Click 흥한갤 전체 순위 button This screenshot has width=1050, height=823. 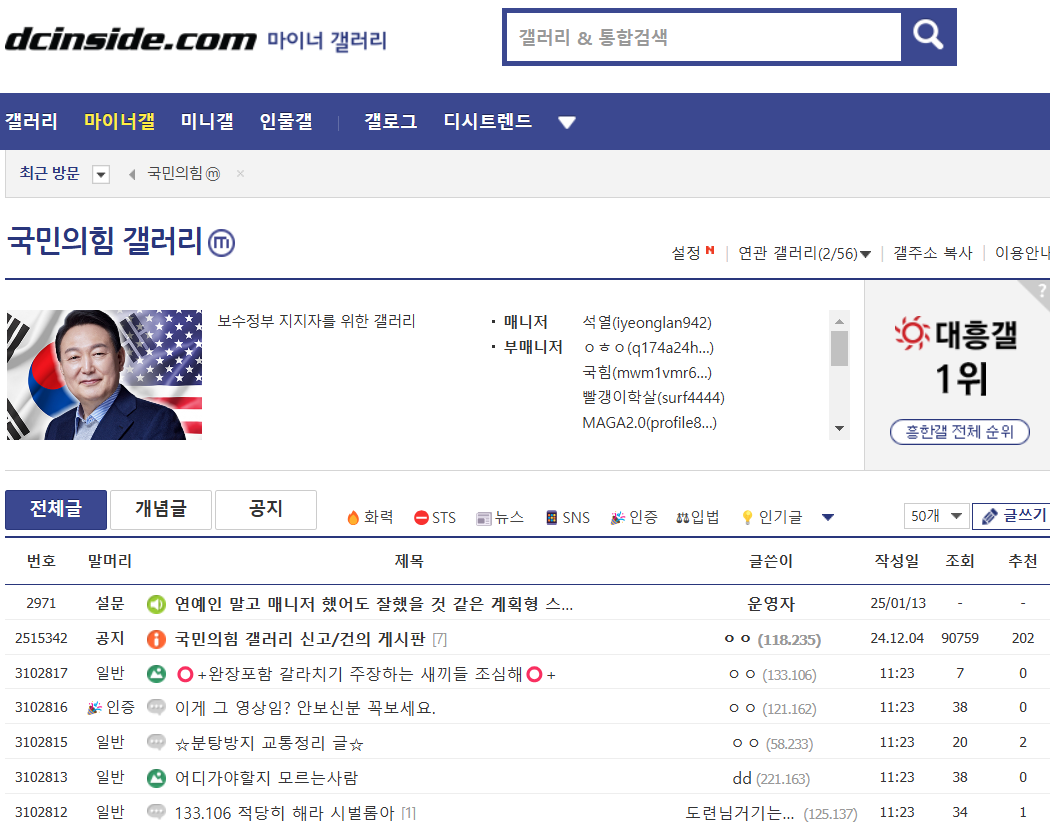(960, 432)
